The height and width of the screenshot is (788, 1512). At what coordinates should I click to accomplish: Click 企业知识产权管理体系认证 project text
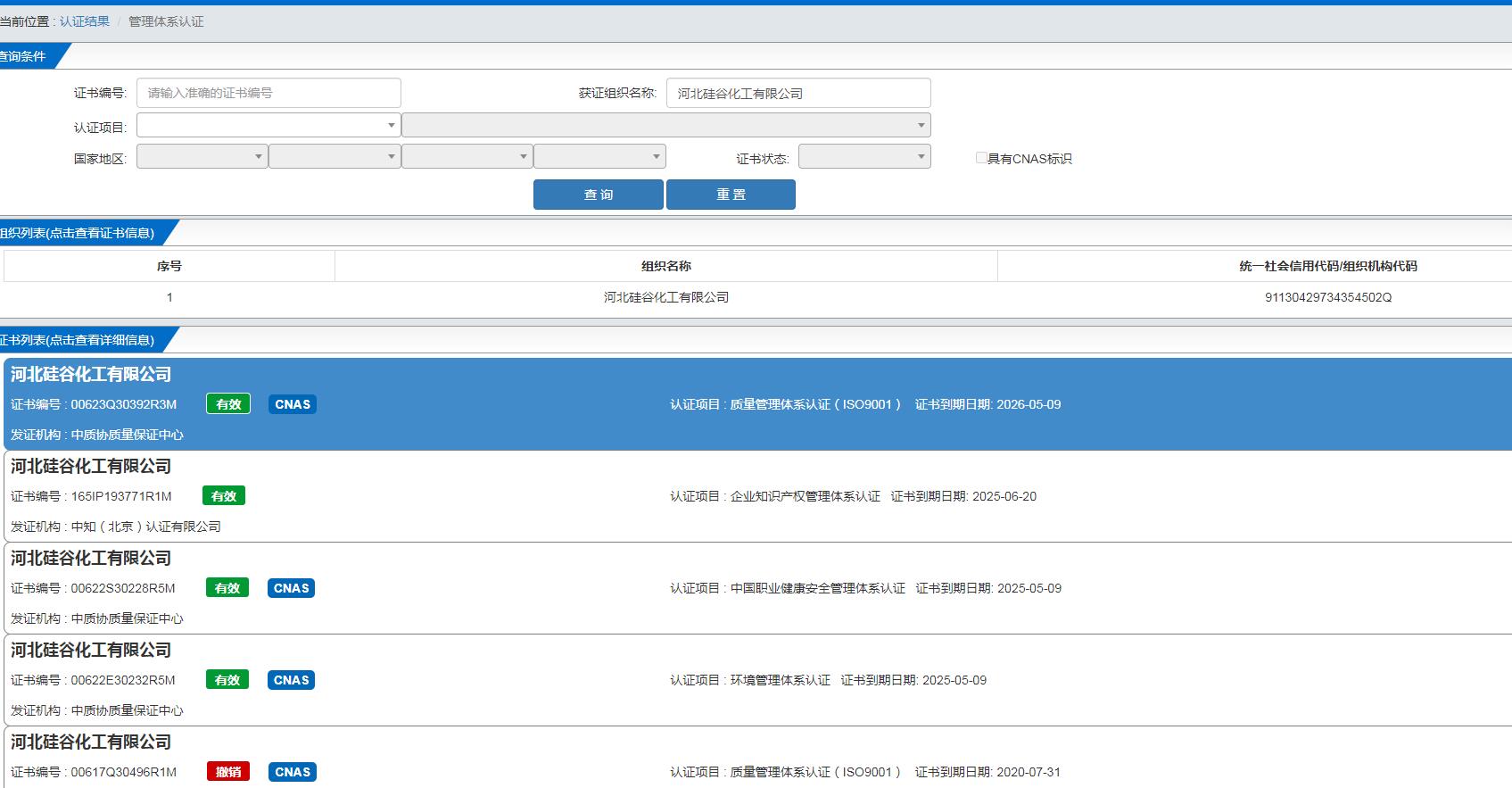(x=806, y=496)
